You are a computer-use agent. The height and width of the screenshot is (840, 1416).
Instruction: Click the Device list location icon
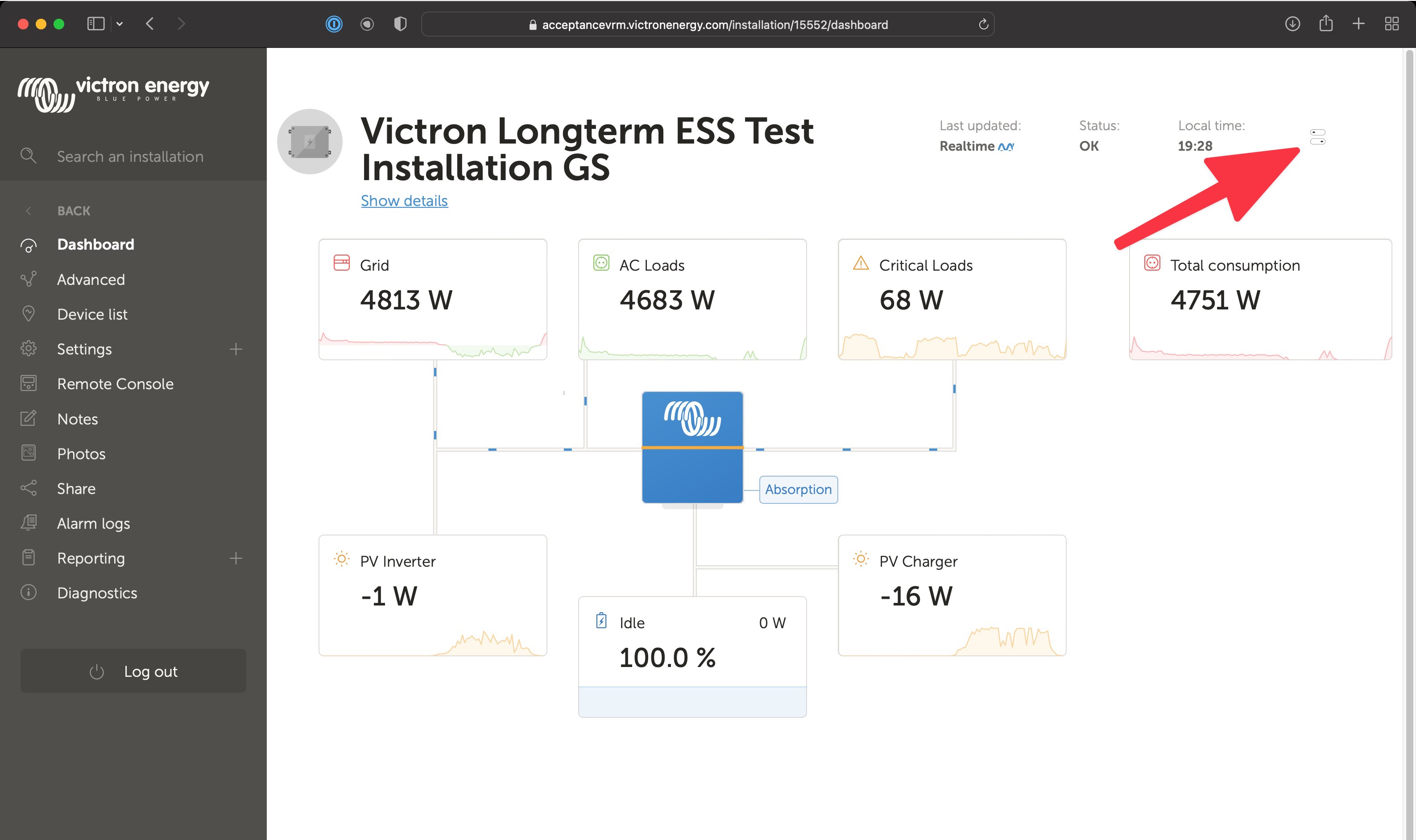28,313
